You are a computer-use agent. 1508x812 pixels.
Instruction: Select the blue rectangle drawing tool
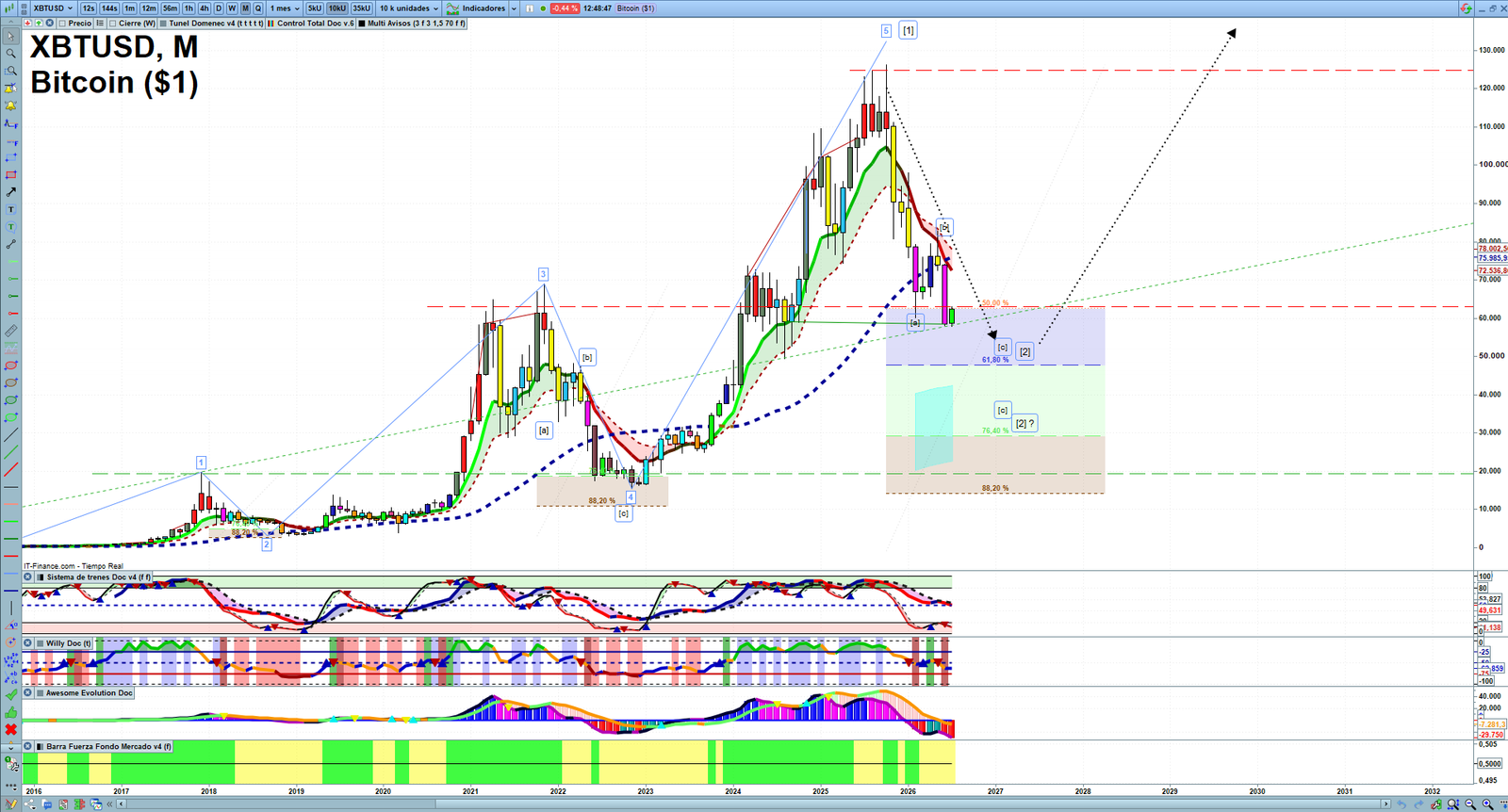[x=11, y=158]
